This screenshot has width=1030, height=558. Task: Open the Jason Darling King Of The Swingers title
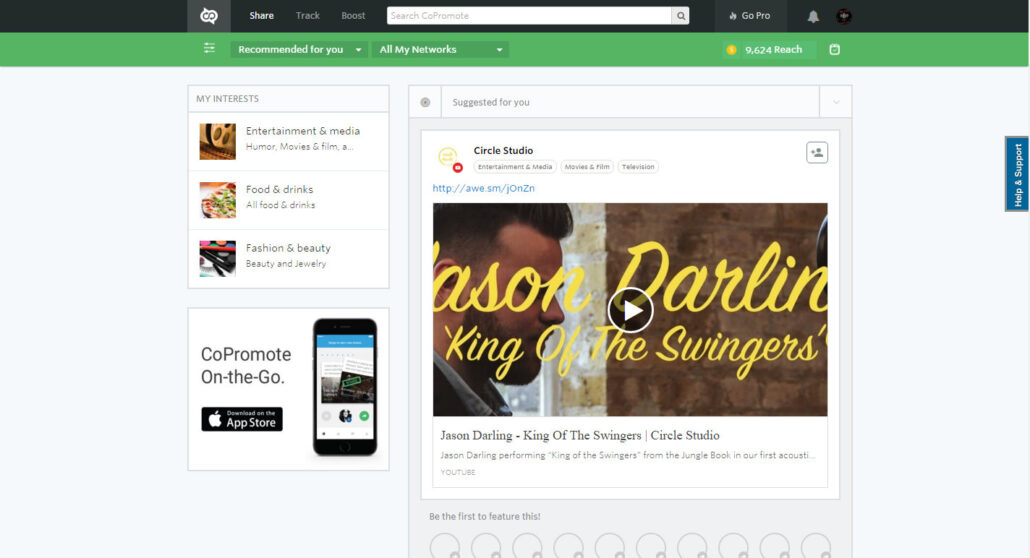click(580, 435)
